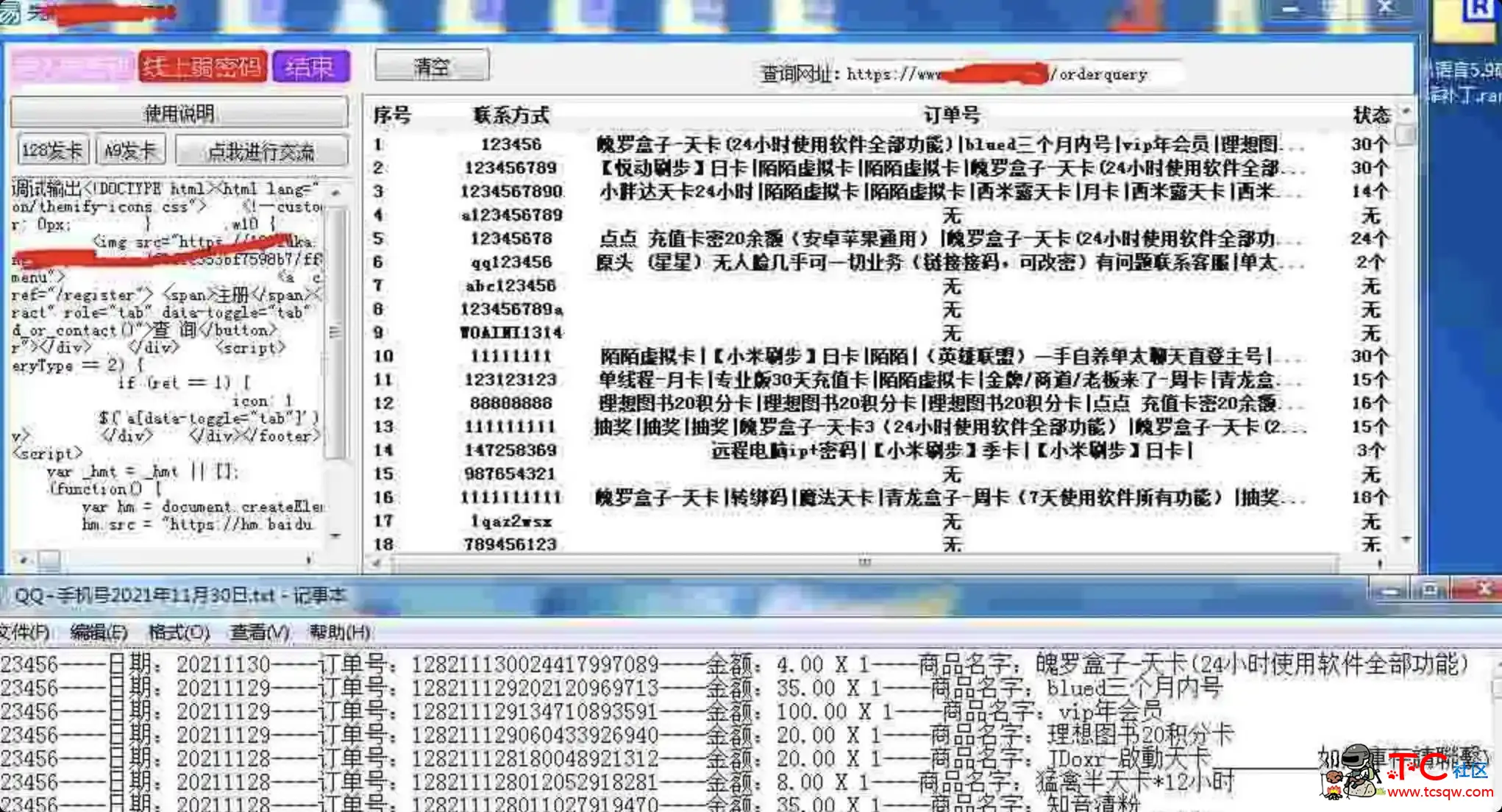Click the red 线上弱密码 button
The width and height of the screenshot is (1502, 812).
(202, 68)
